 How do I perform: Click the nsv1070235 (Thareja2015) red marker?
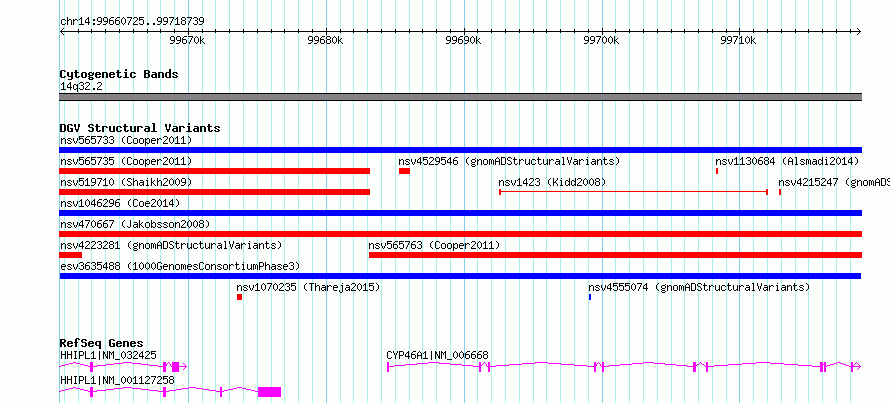[x=240, y=297]
